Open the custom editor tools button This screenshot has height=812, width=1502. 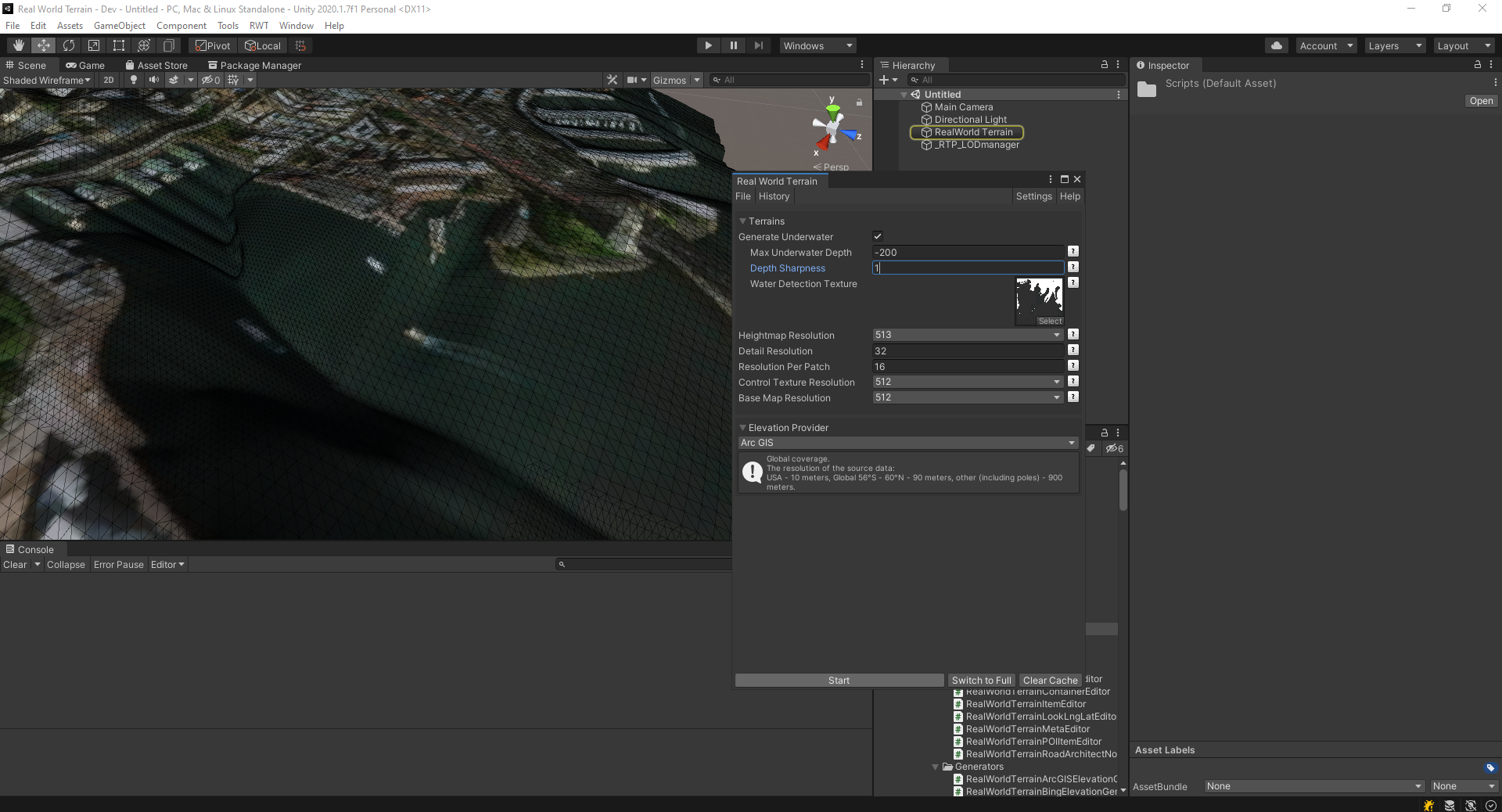tap(169, 45)
